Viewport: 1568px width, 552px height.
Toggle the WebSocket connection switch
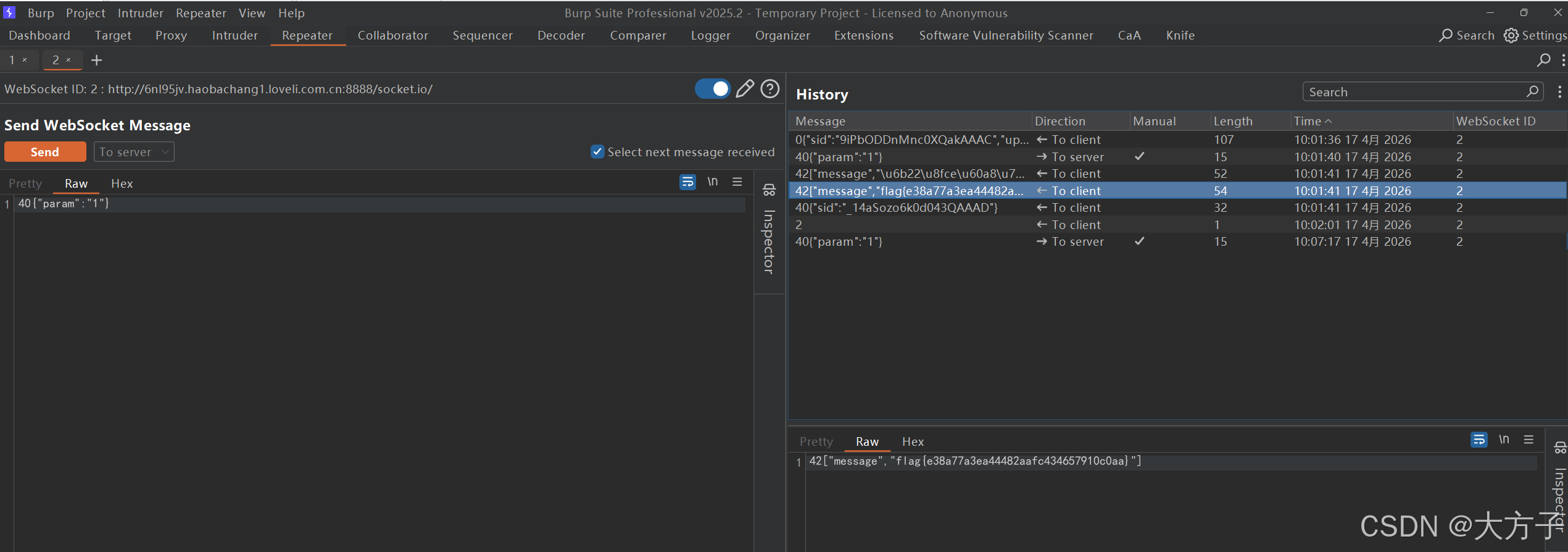click(713, 89)
